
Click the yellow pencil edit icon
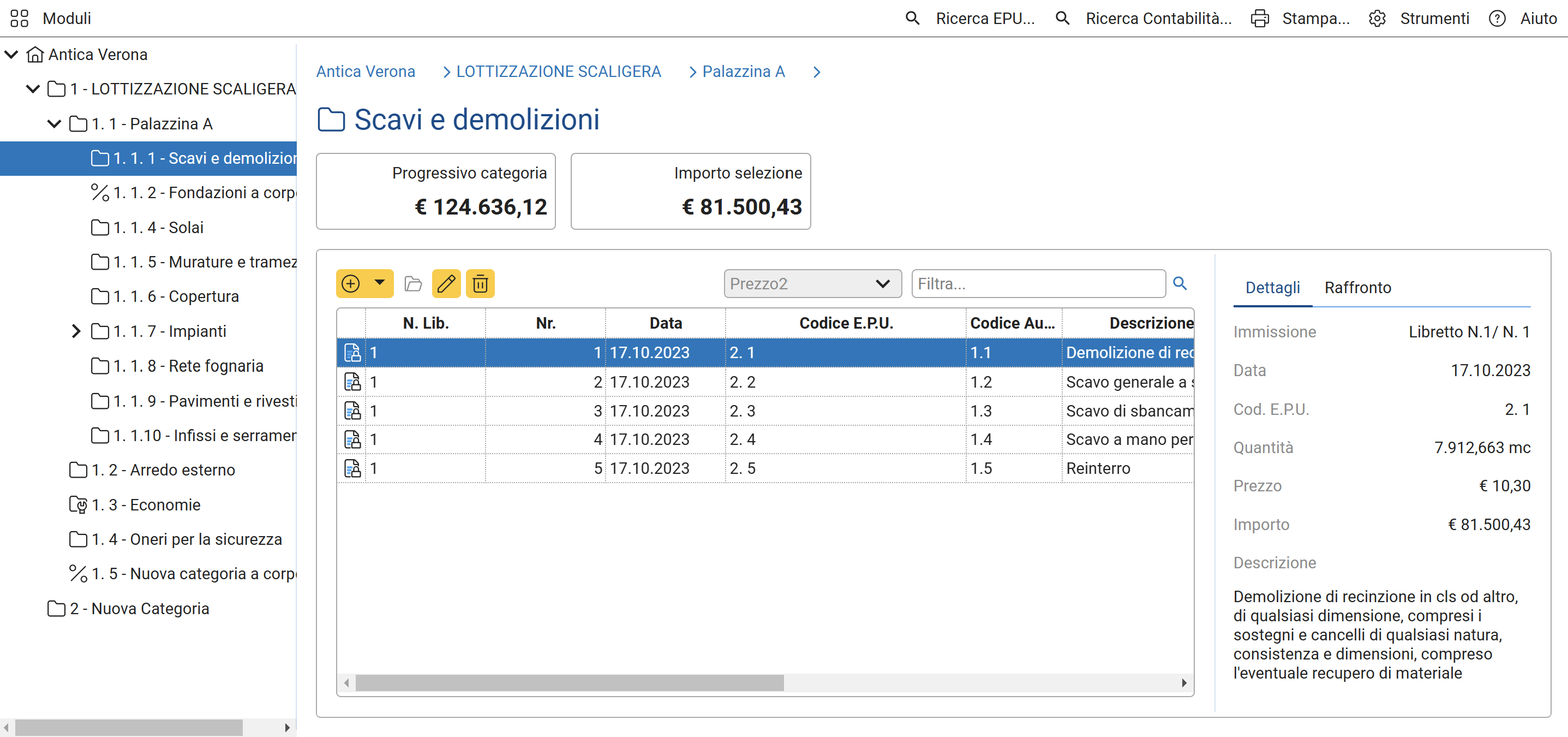point(446,284)
